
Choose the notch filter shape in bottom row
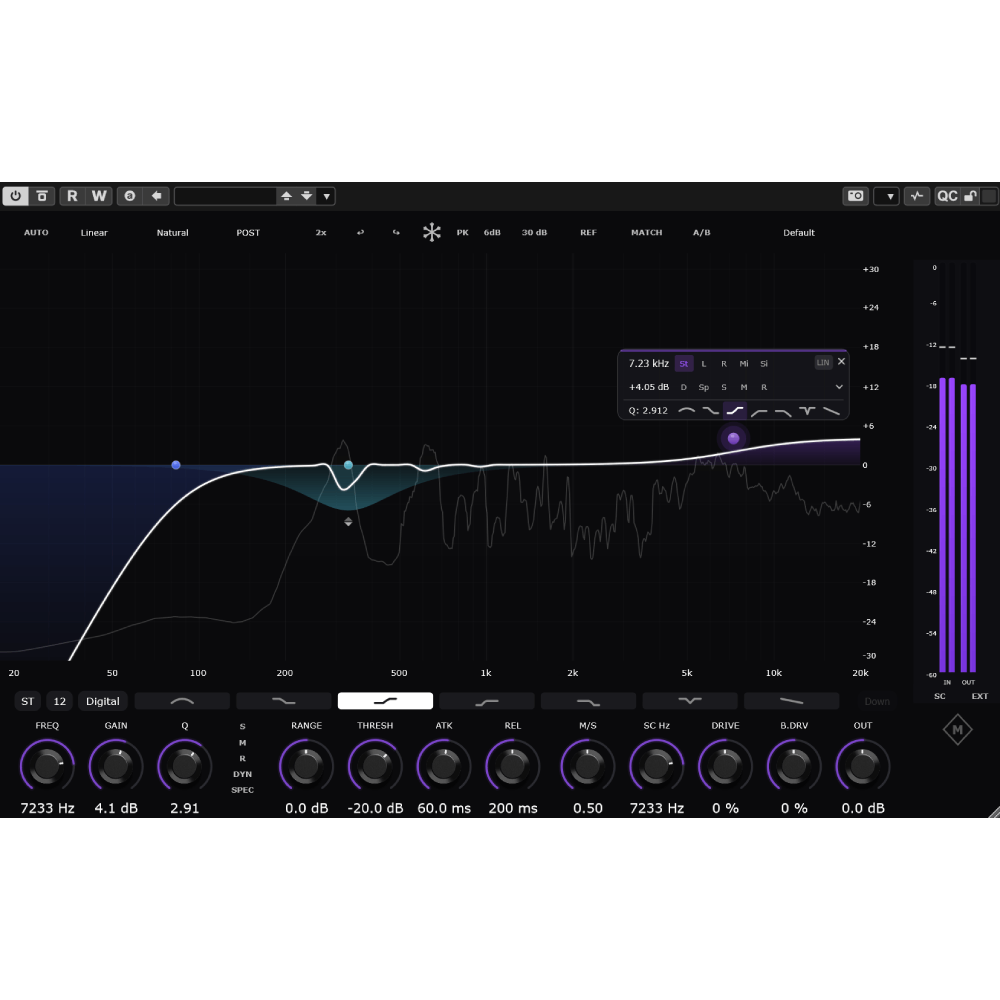[690, 701]
